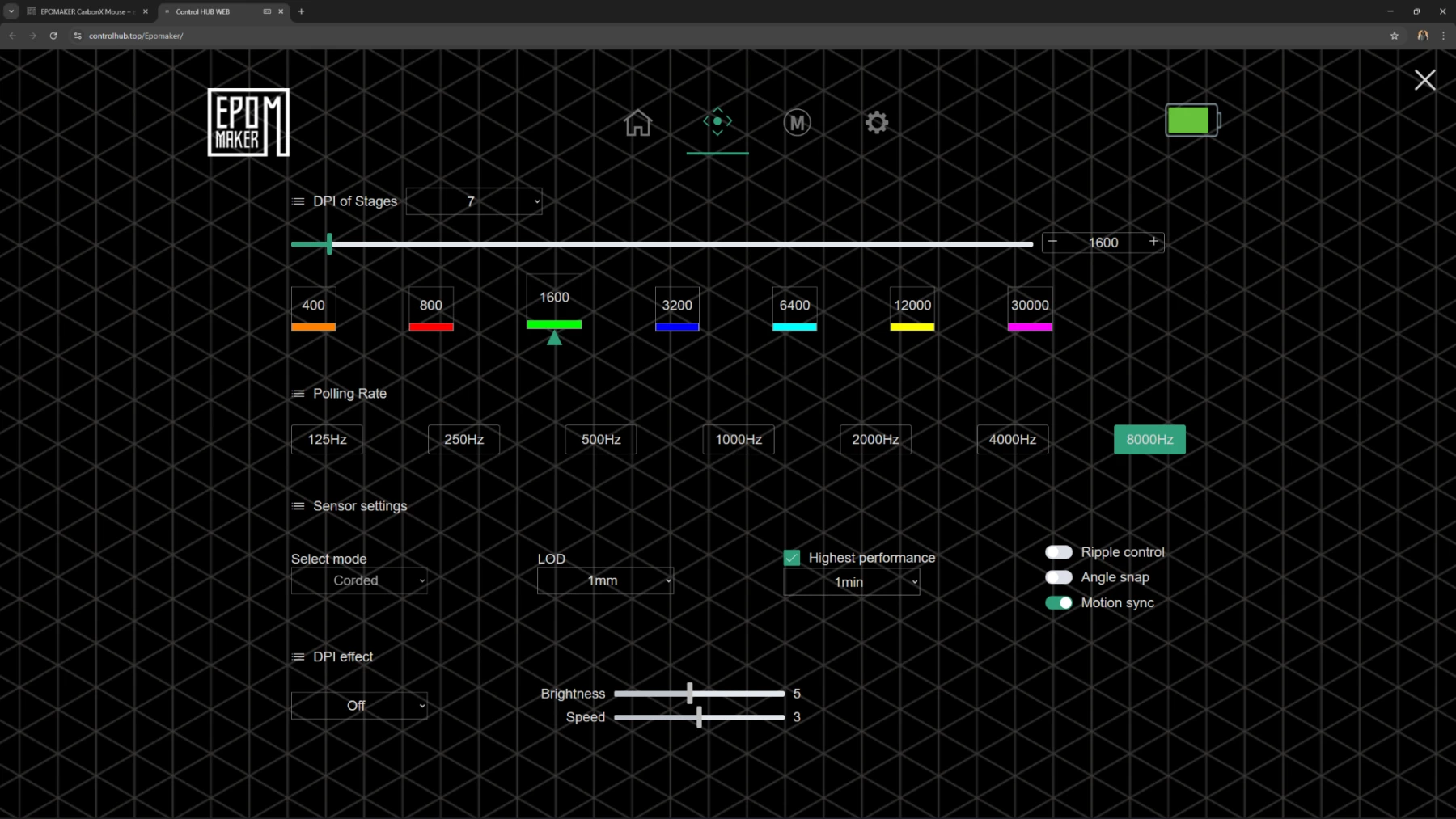The height and width of the screenshot is (819, 1456).
Task: Open the DPI effect Off dropdown
Action: (359, 706)
